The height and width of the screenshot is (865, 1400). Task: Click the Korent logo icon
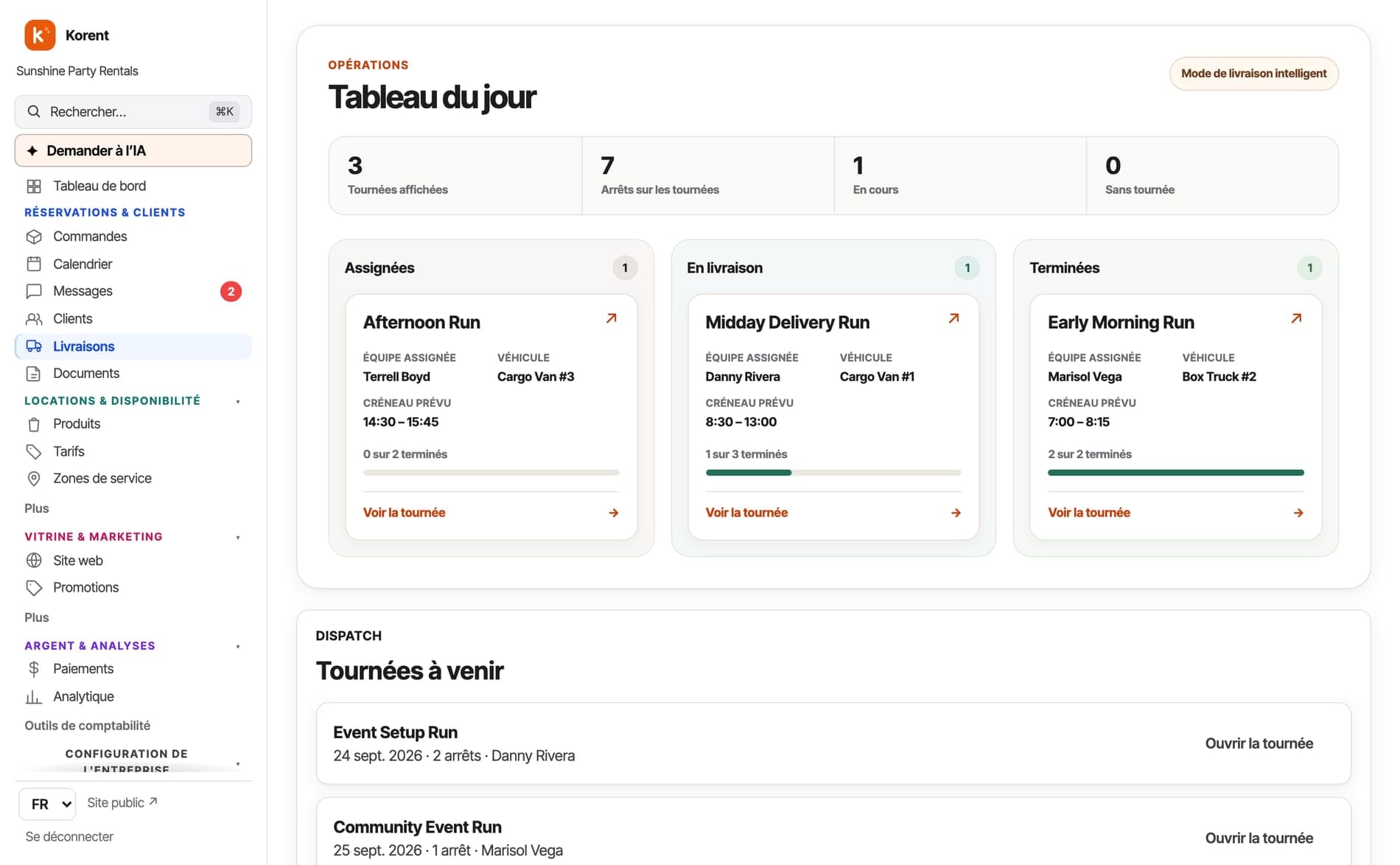(x=40, y=35)
